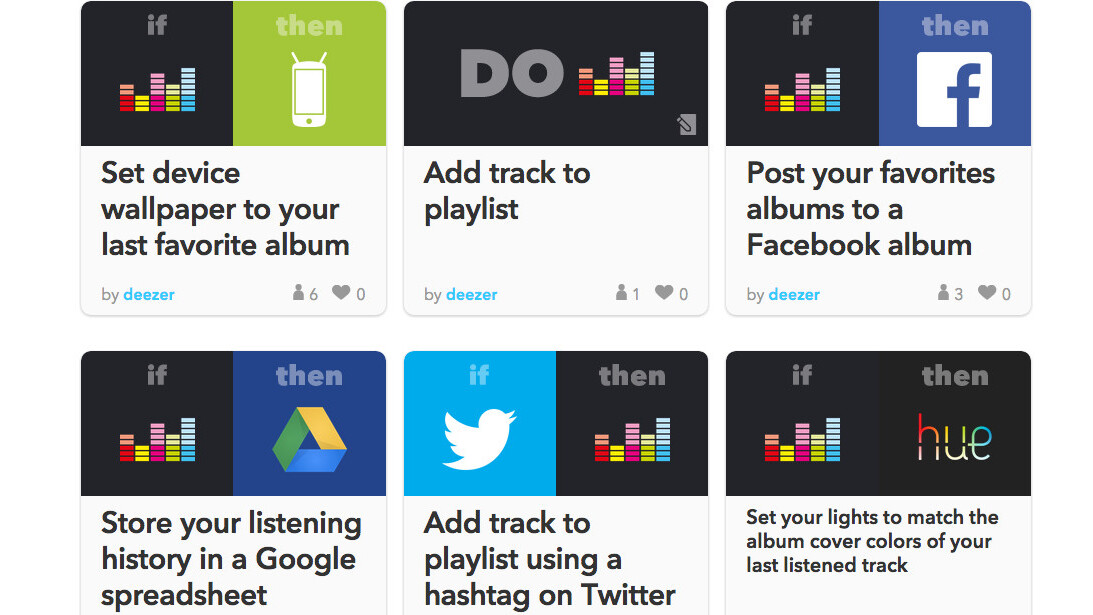The height and width of the screenshot is (615, 1093).
Task: Open deezer author link under Add track recipe
Action: coord(471,295)
